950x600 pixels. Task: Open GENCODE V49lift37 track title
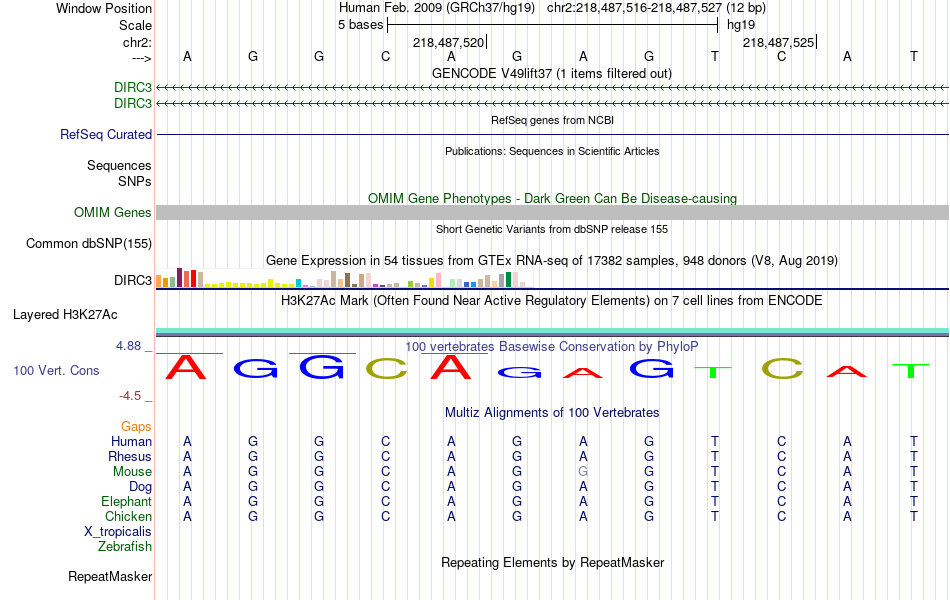[552, 73]
